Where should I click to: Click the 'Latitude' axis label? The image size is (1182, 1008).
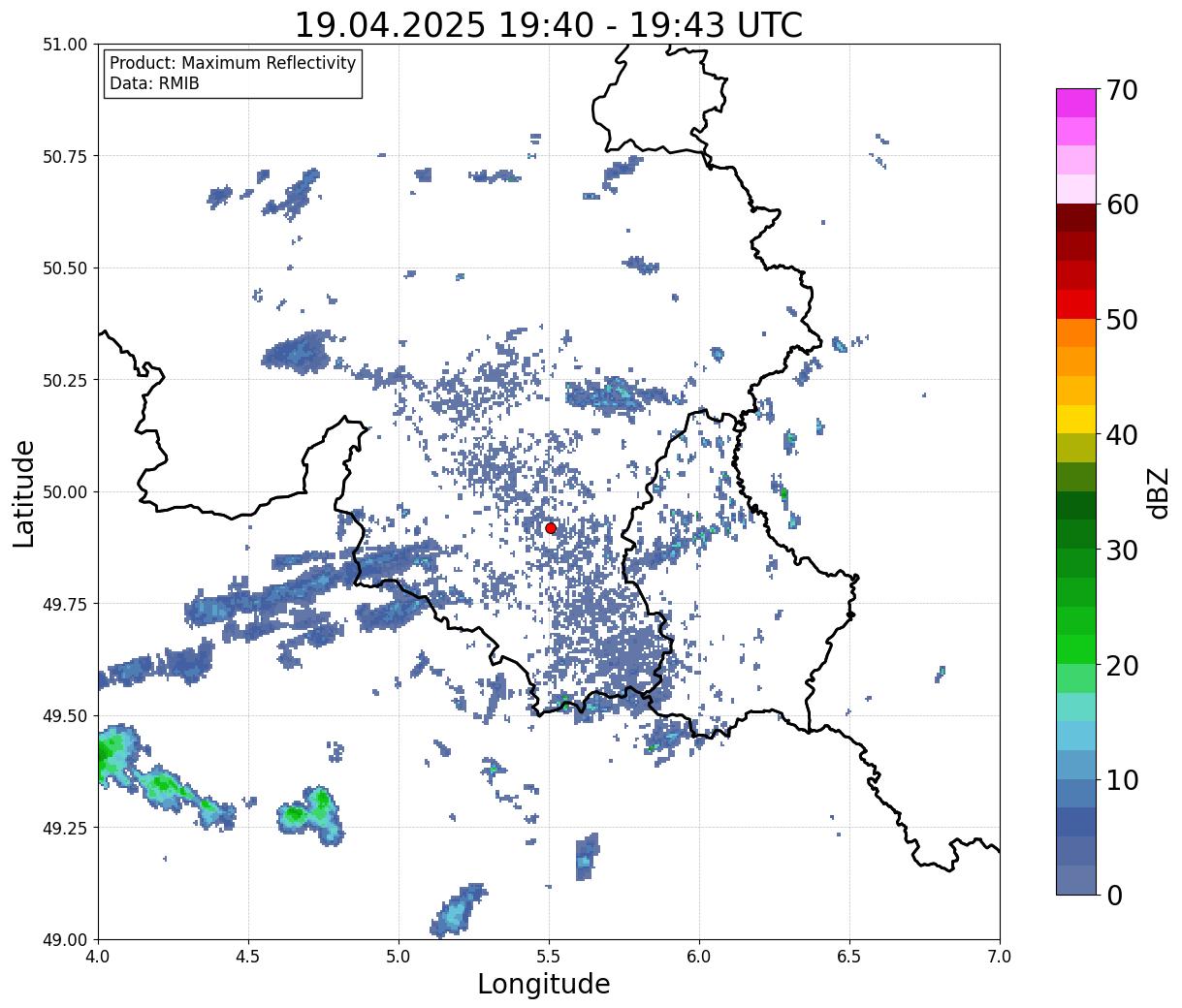[x=25, y=492]
